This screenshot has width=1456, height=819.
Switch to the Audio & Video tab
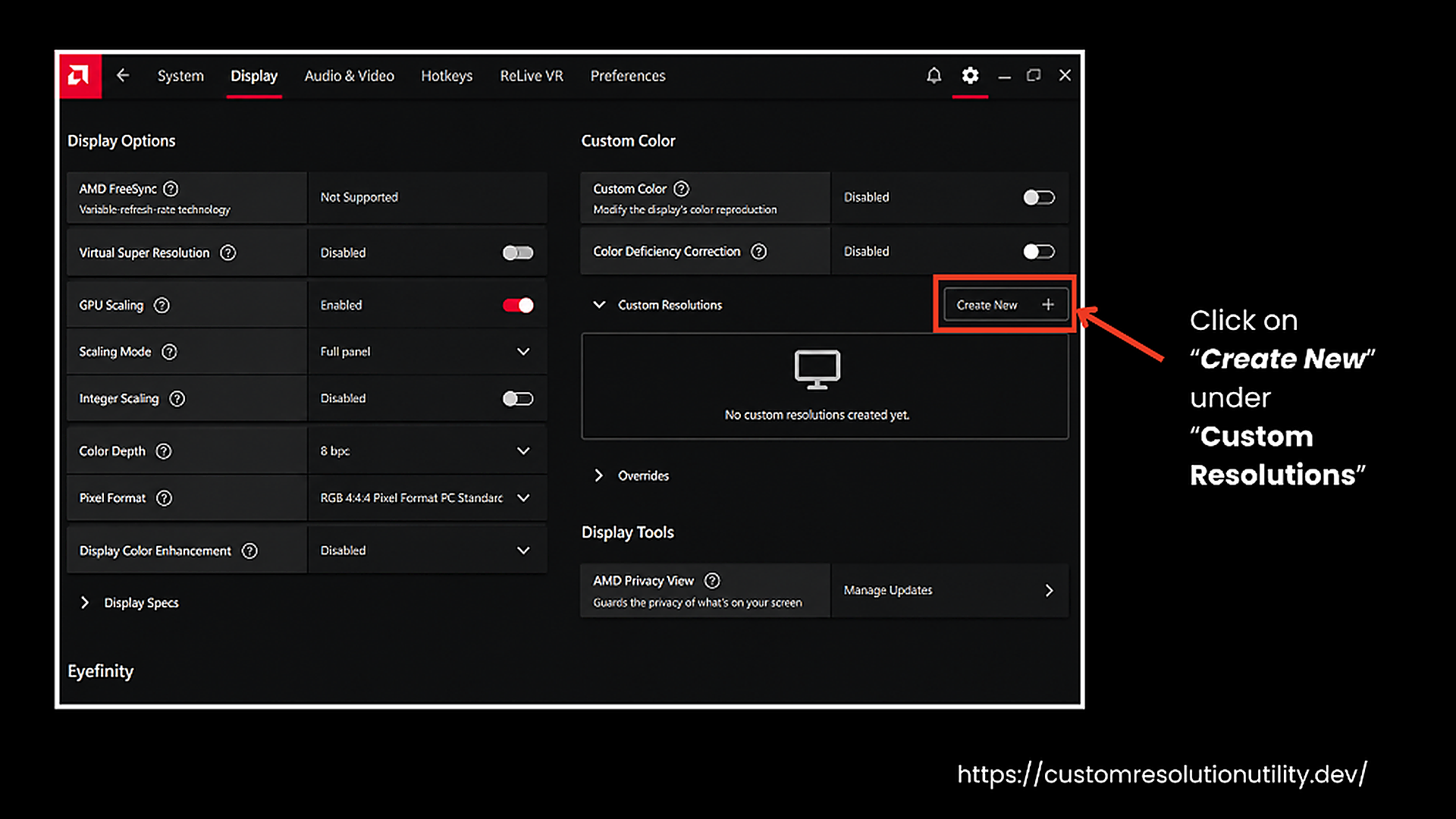350,76
